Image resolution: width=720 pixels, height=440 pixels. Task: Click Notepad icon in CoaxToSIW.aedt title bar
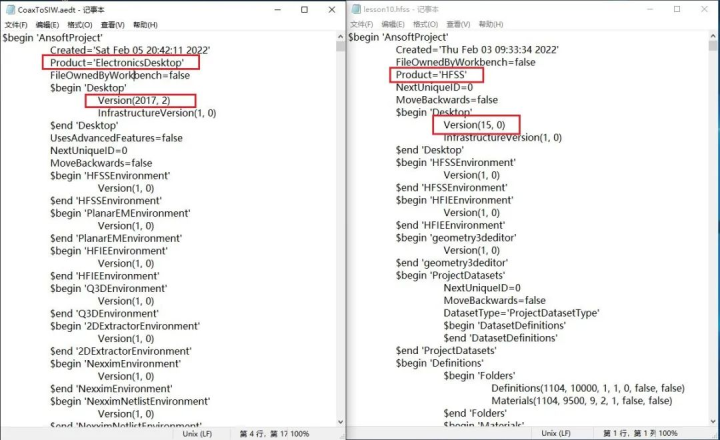[10, 10]
